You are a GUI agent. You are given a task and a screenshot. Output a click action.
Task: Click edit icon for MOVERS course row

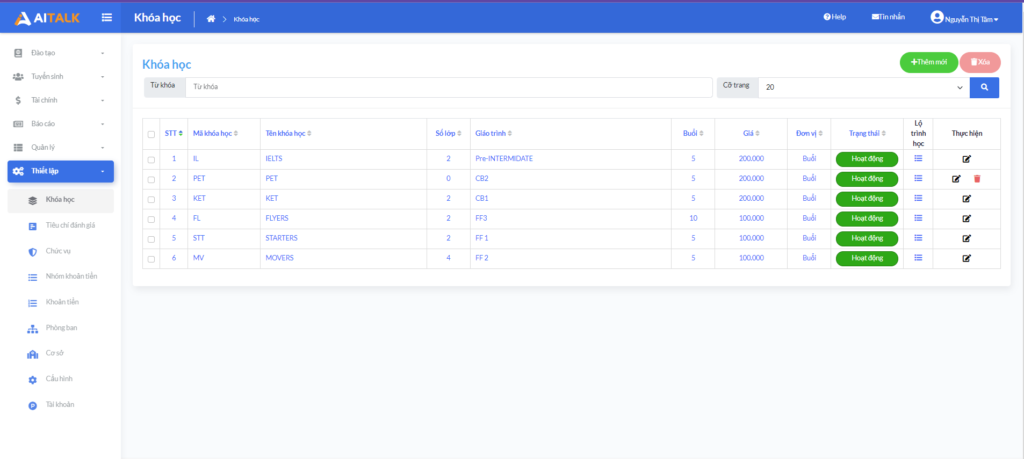966,258
